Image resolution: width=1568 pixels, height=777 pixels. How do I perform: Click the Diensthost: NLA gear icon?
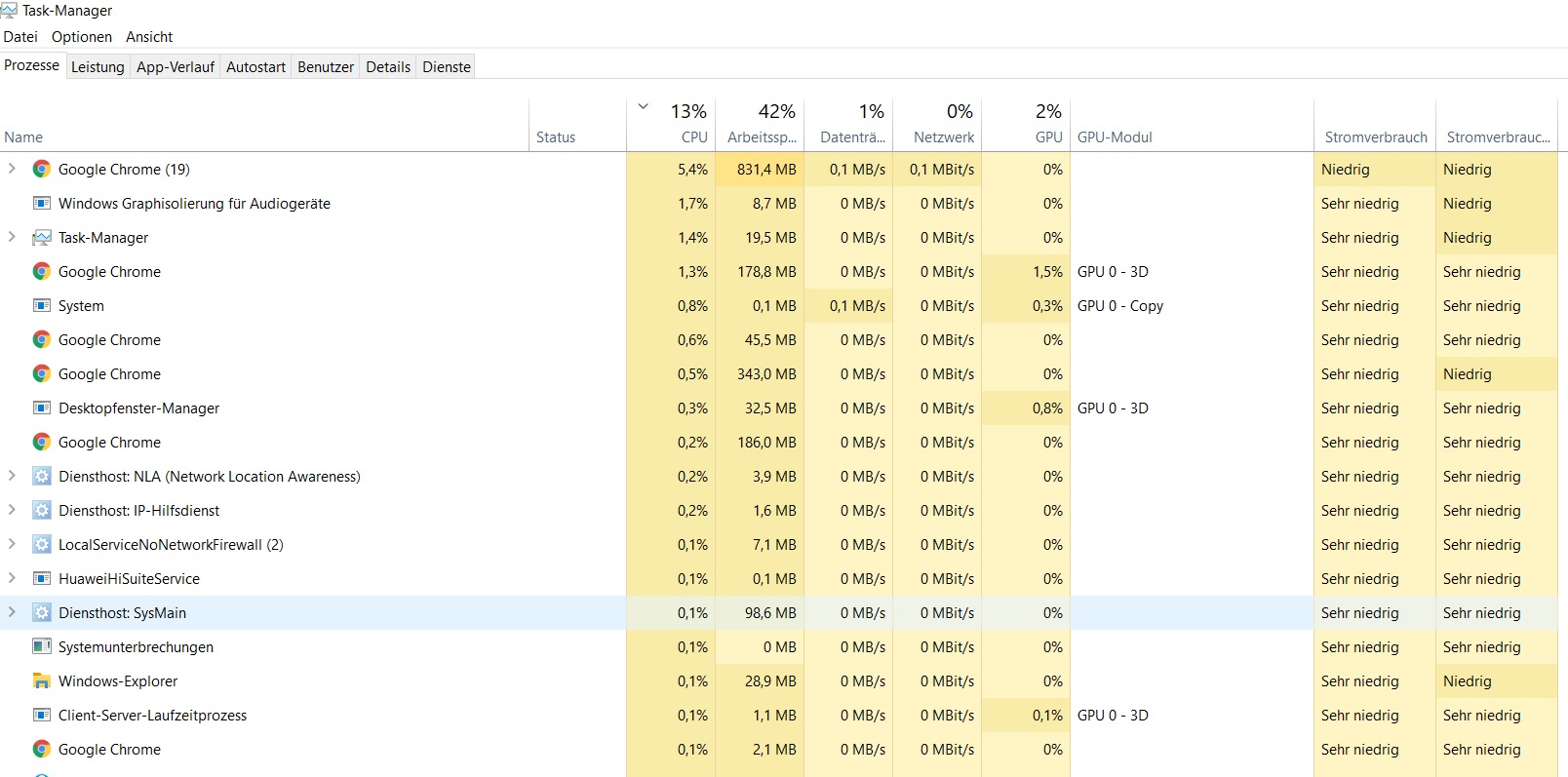[x=42, y=476]
